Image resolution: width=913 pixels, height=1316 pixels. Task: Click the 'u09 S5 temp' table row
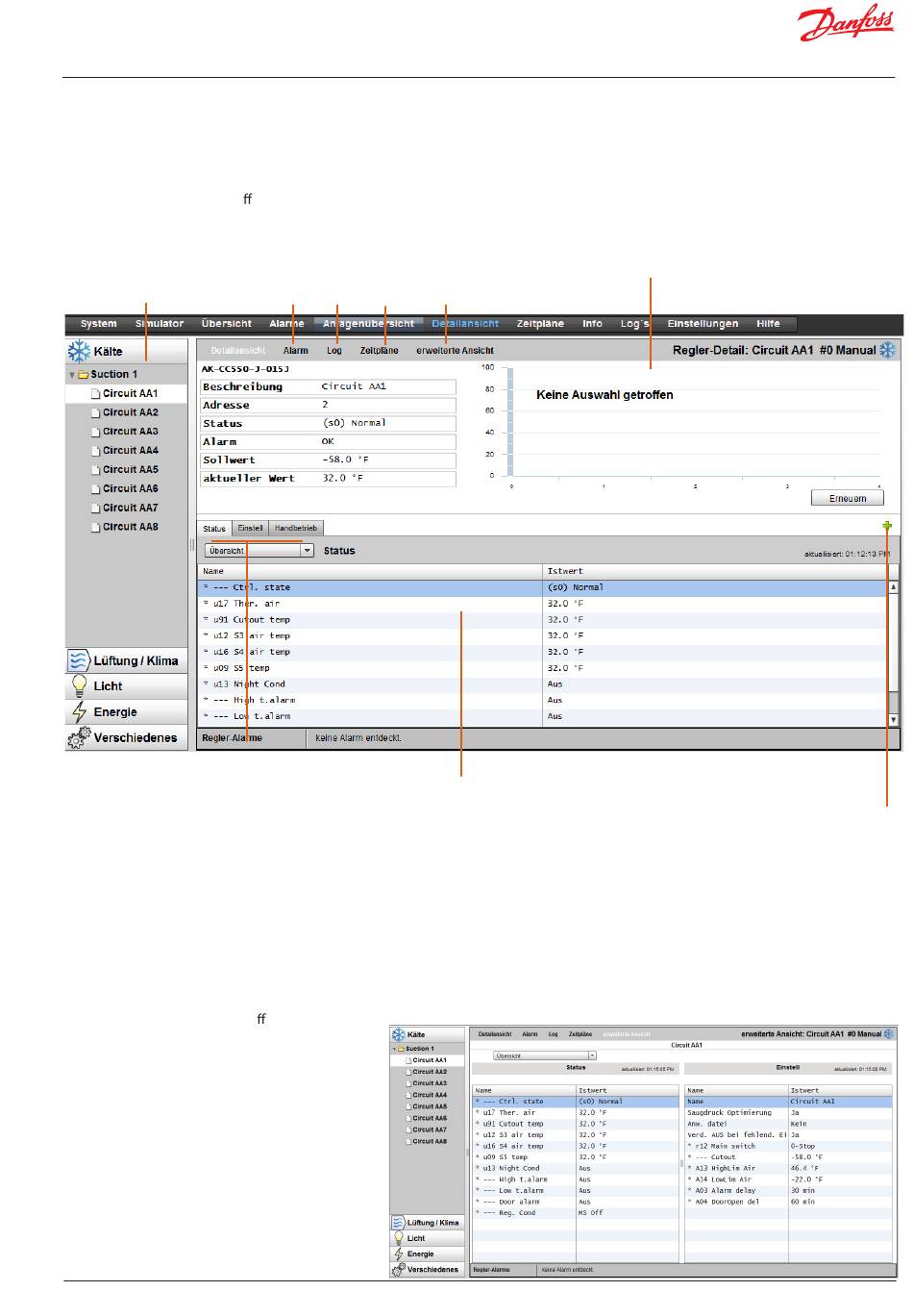coord(543,668)
